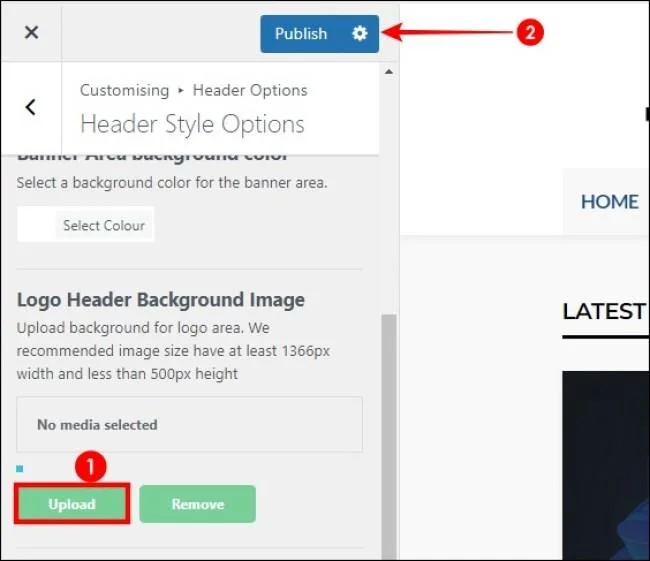Click the Header Style Options title

[192, 124]
